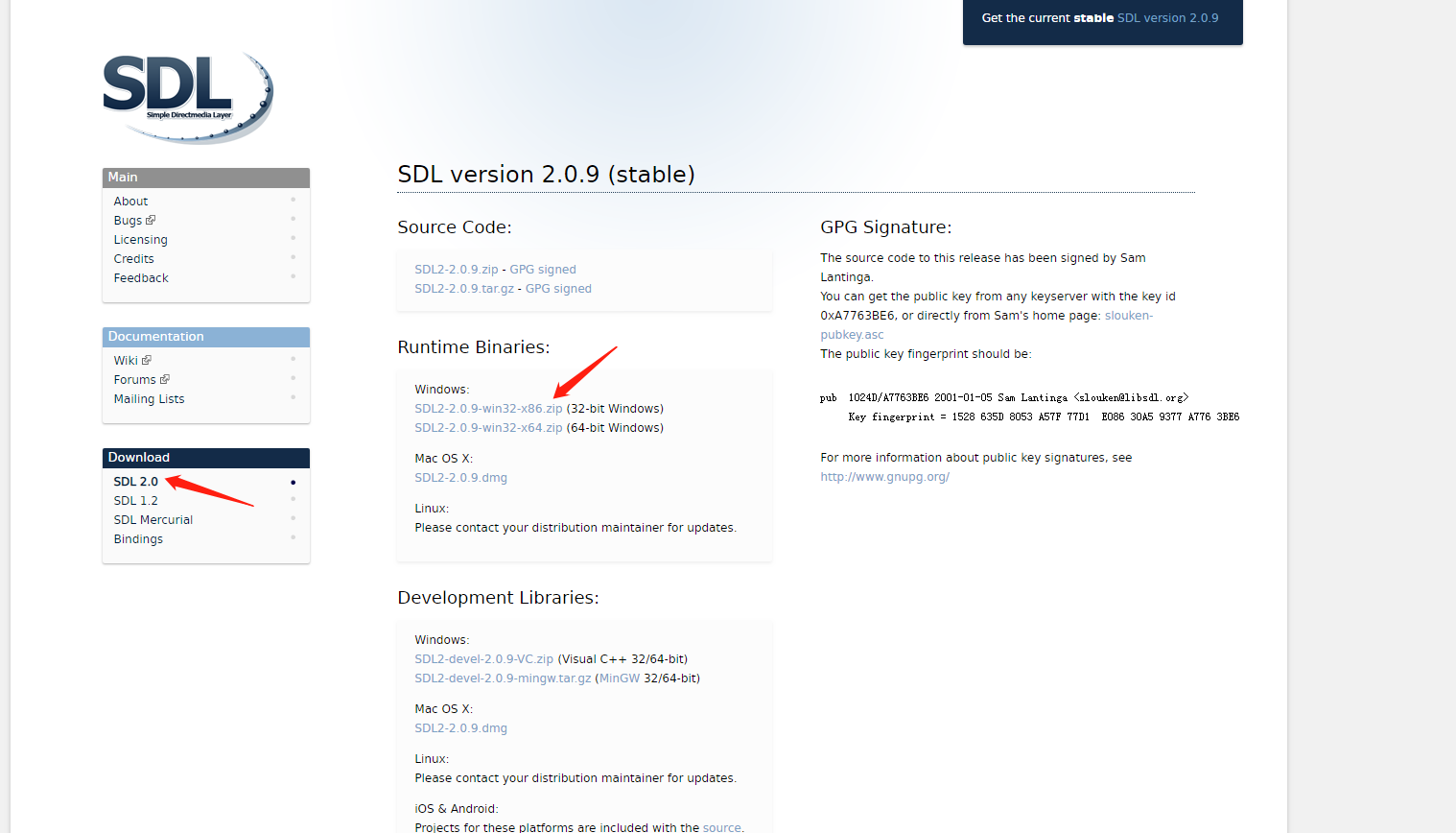
Task: Download SDL2-devel-2.0.9-mingw.tar.gz development library
Action: point(503,678)
